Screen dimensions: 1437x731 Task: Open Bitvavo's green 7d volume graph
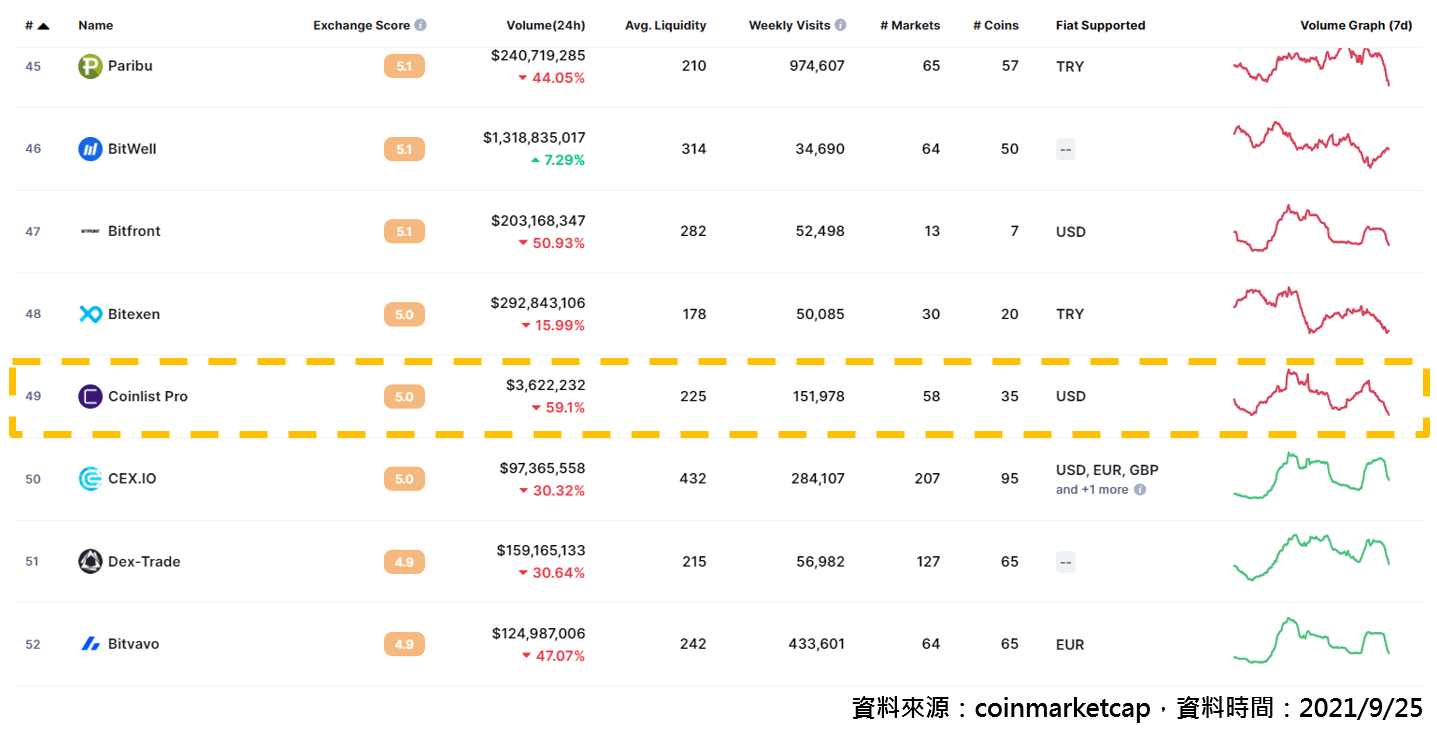point(1311,640)
